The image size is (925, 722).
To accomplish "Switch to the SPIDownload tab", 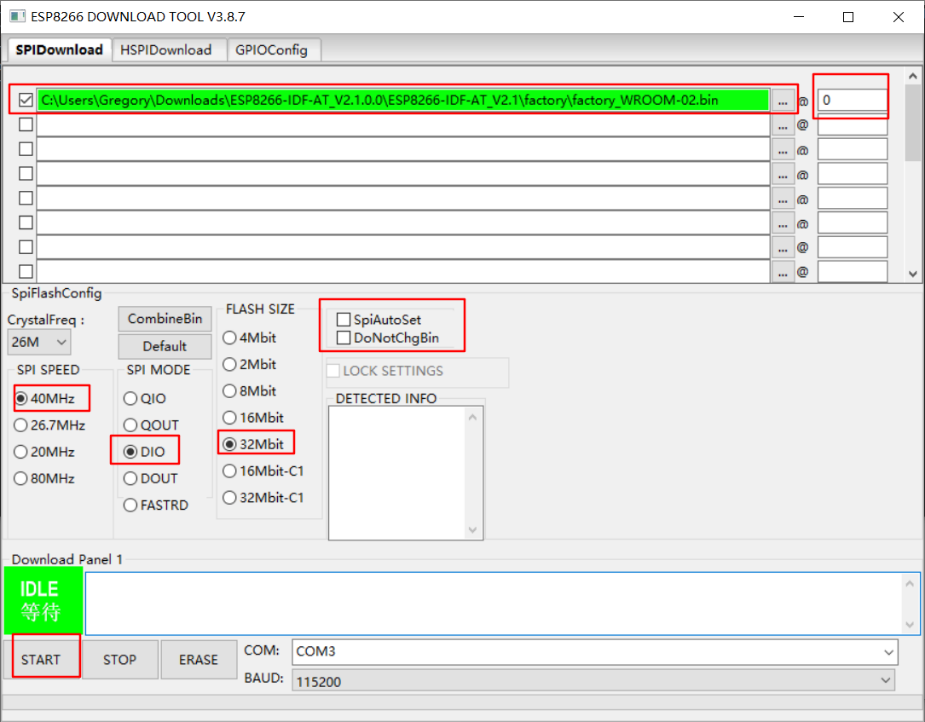I will tap(59, 50).
